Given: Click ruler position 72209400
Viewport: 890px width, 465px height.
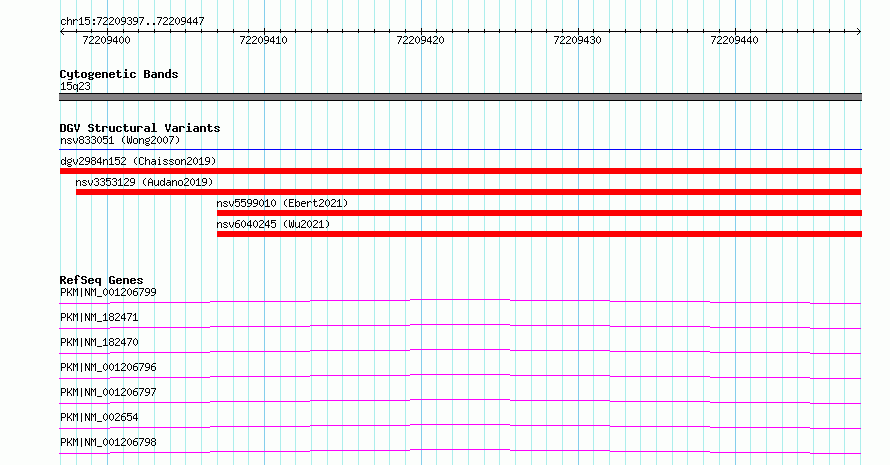Looking at the screenshot, I should click(106, 40).
